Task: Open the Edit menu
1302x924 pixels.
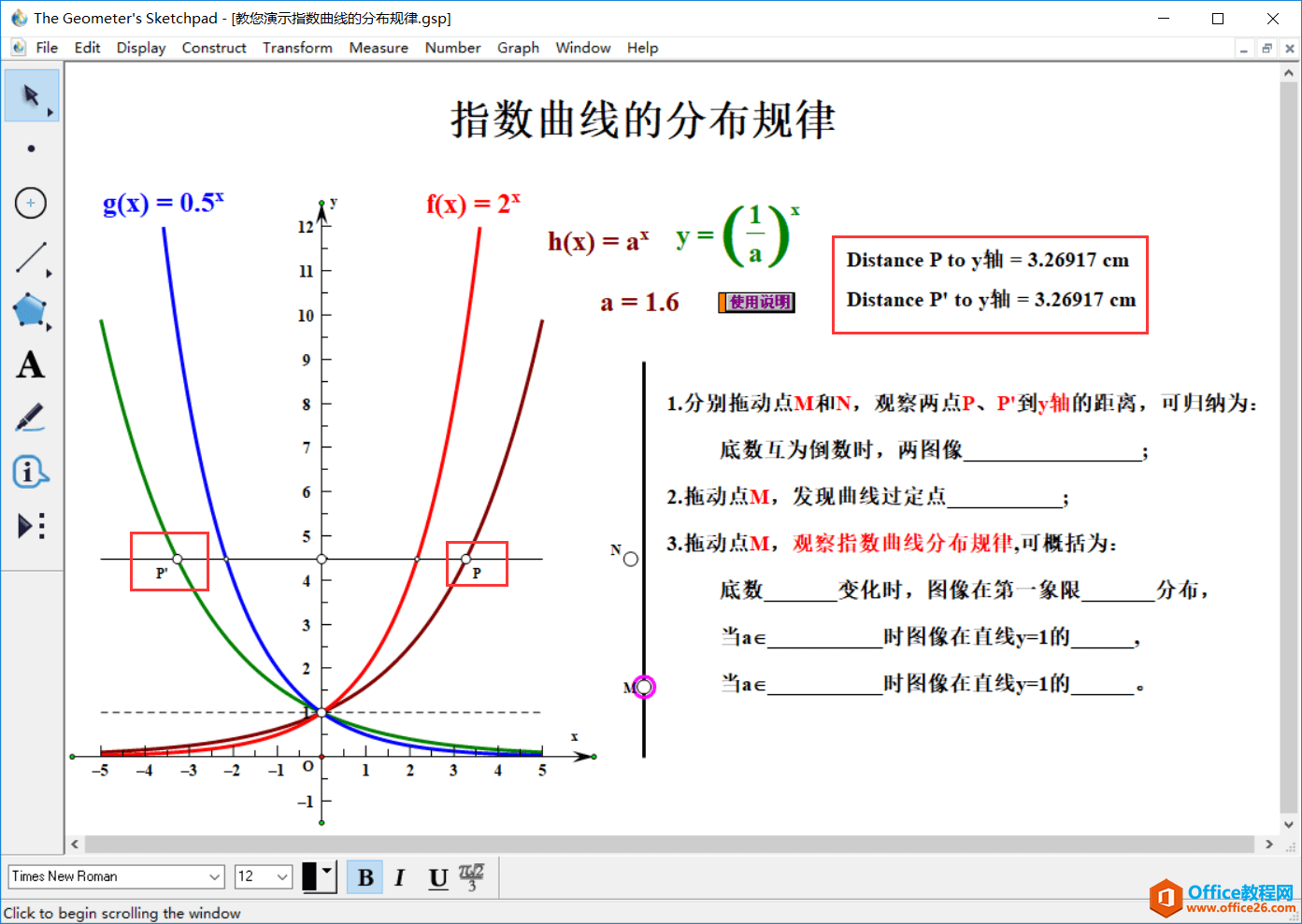Action: coord(87,48)
